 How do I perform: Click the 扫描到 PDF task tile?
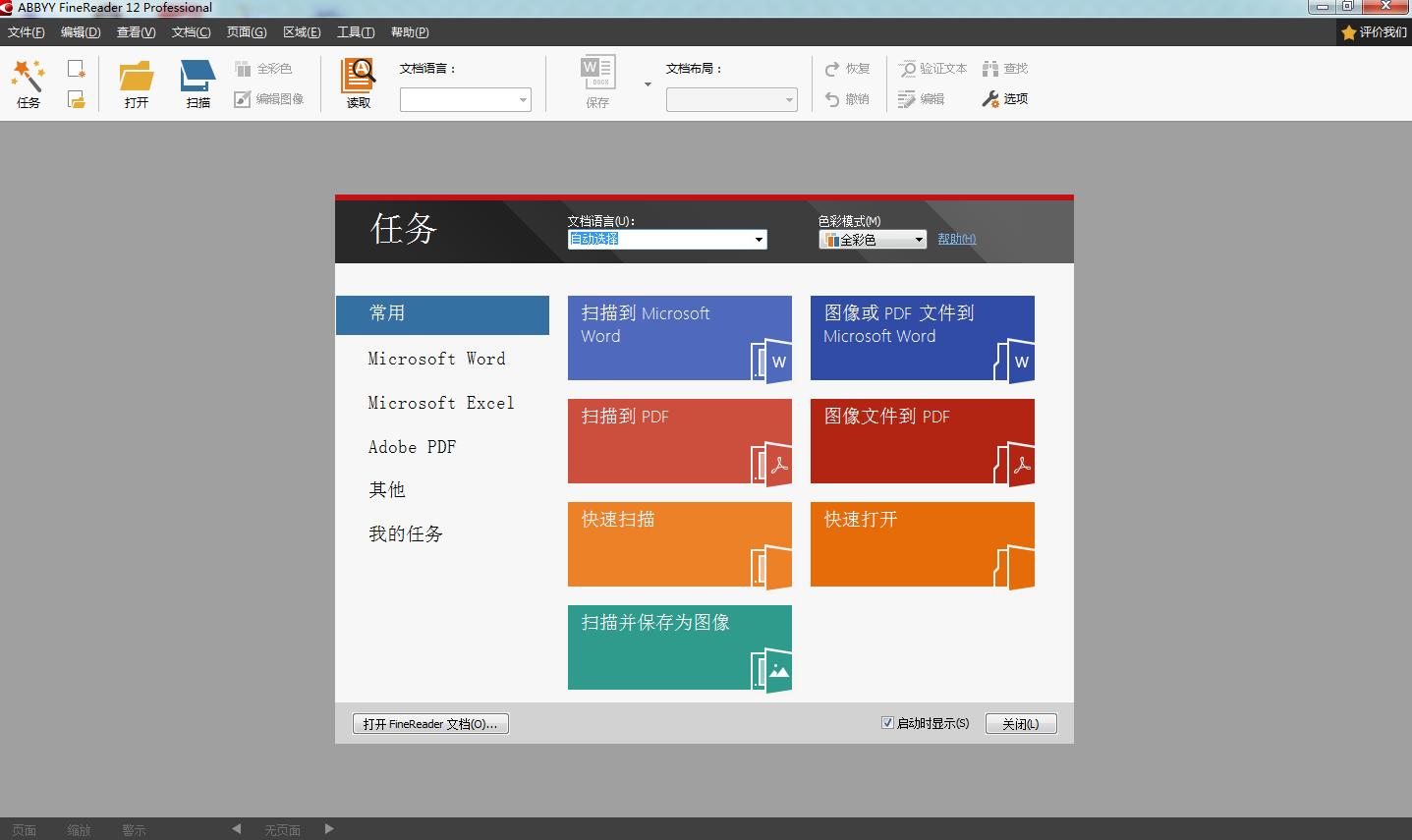coord(679,441)
